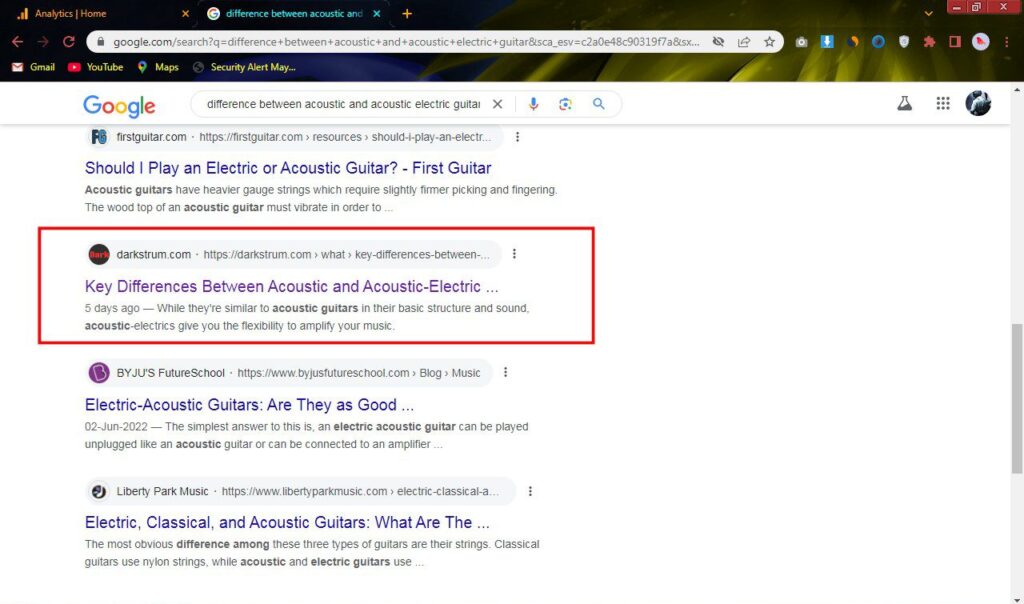Start voice search with microphone icon
The width and height of the screenshot is (1024, 604).
(x=534, y=104)
